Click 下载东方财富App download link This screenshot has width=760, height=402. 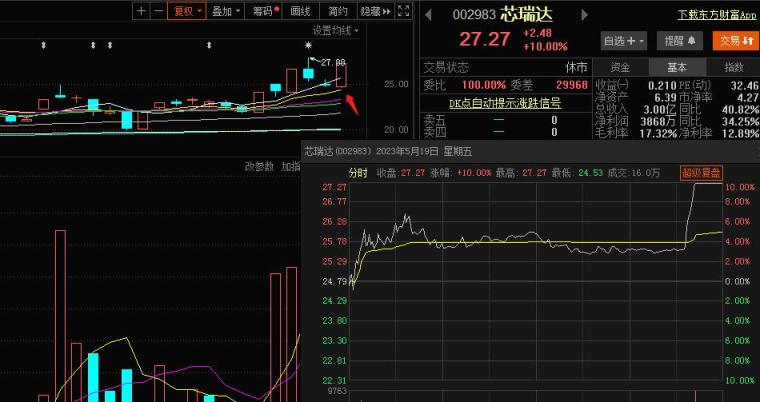coord(717,15)
